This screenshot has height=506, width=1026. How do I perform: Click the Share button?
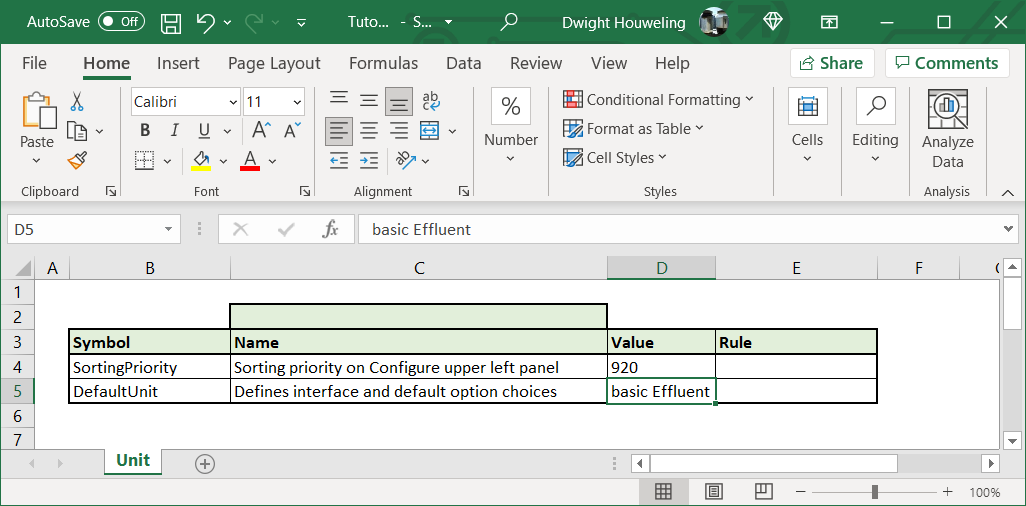click(x=831, y=63)
